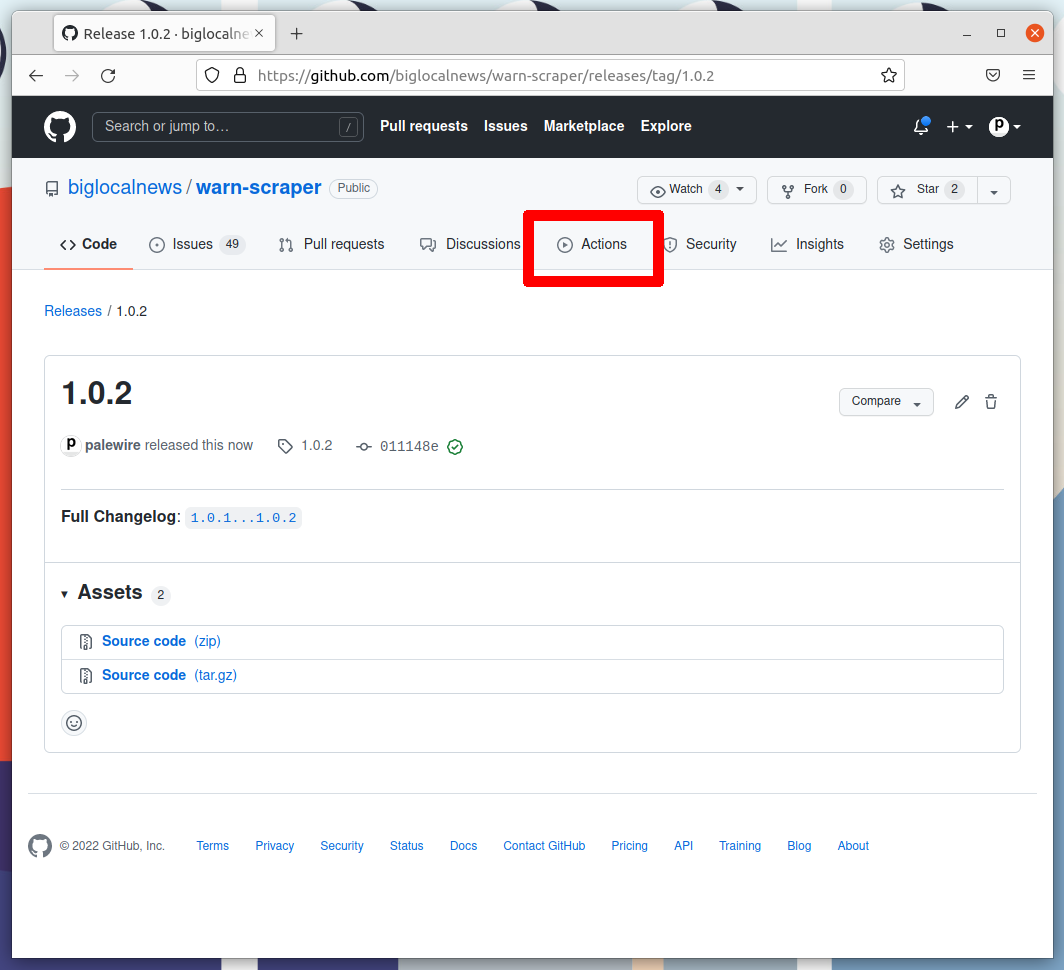Open the footer API link
This screenshot has height=970, width=1064.
pos(683,846)
